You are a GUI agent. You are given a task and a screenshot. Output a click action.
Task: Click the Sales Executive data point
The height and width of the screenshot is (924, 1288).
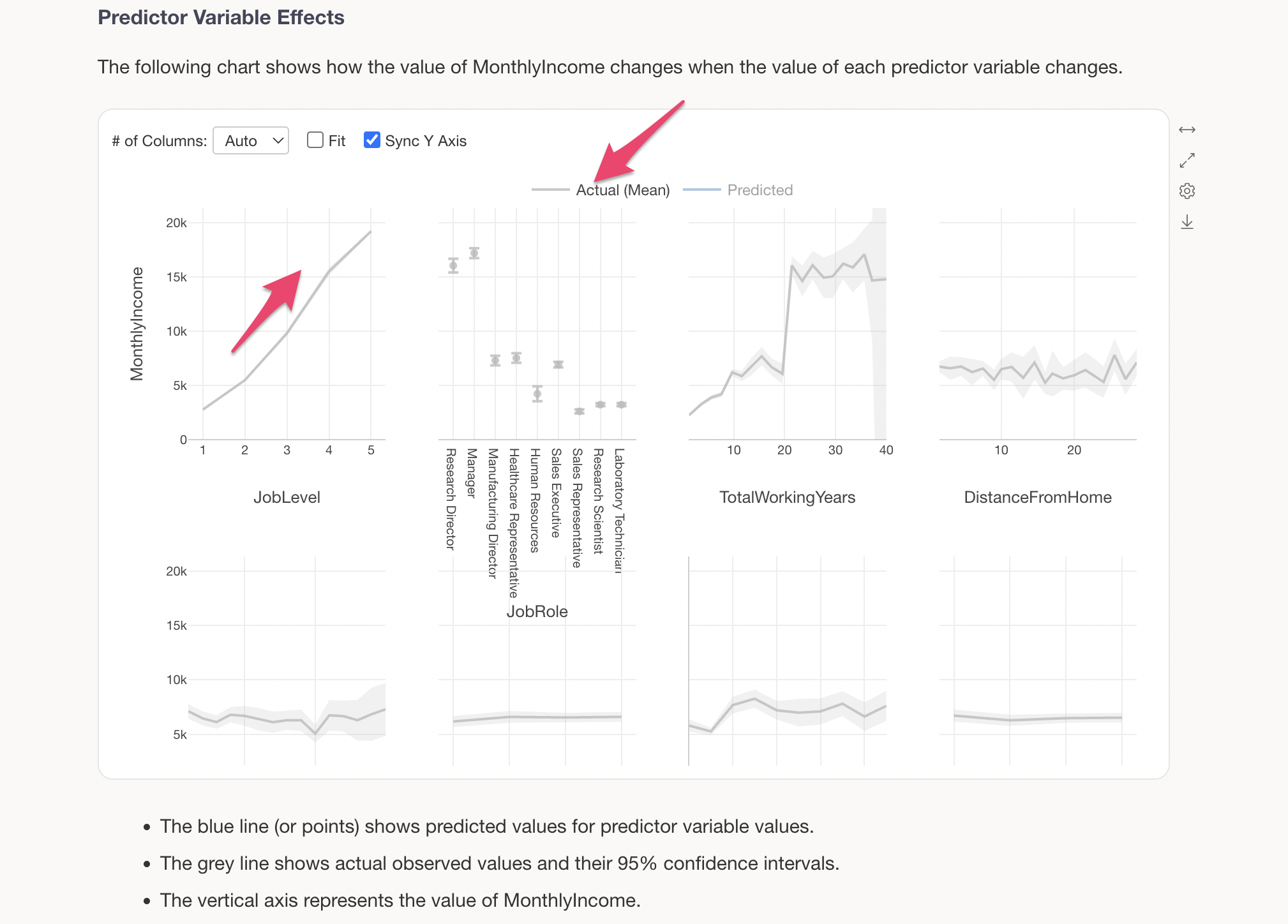[x=558, y=364]
